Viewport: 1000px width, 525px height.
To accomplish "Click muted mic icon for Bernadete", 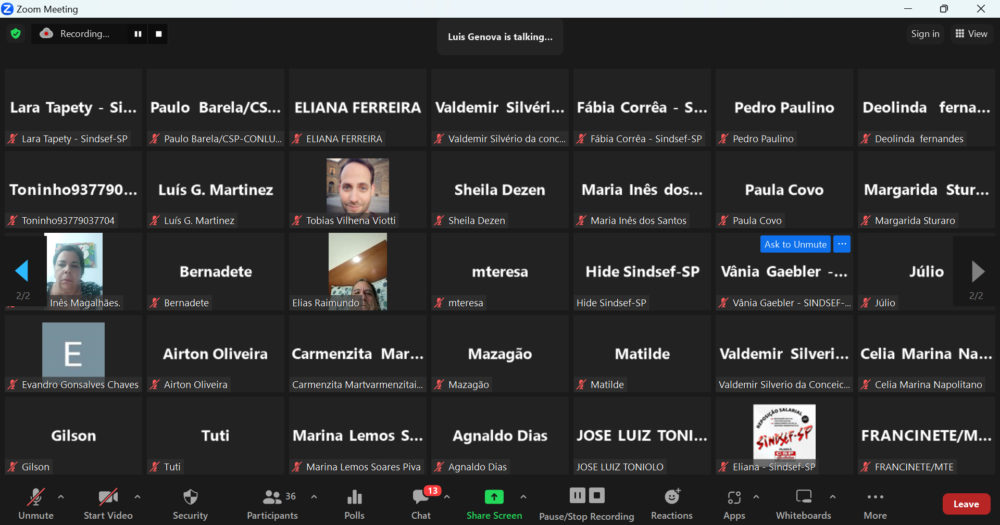I will [154, 303].
